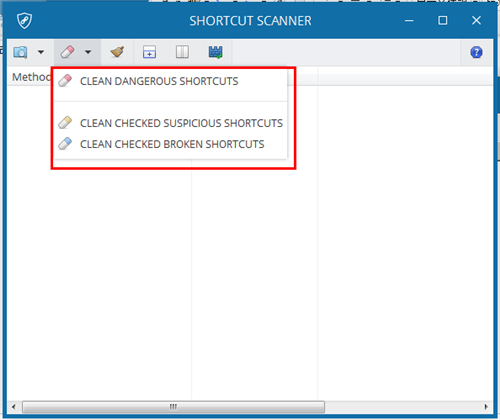Click the add panel toolbar icon
The image size is (500, 420).
[149, 52]
